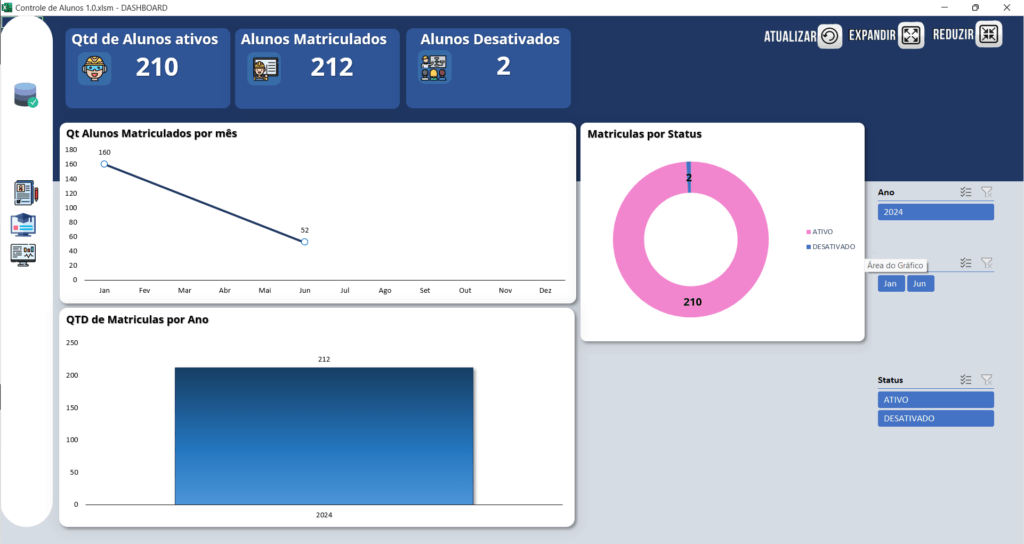Click the 210 value in active students card

tap(157, 67)
